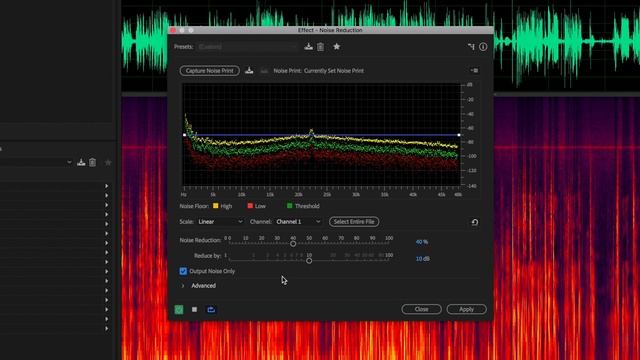Viewport: 640px width, 360px height.
Task: Open the Channel dropdown set to Channel 1
Action: [x=298, y=222]
